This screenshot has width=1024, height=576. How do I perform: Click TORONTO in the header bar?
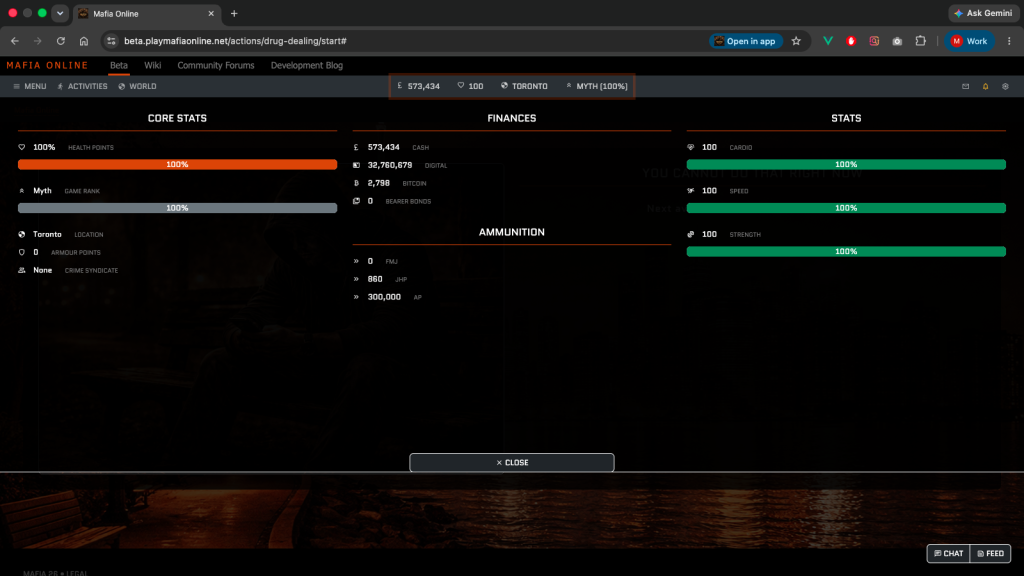coord(524,86)
